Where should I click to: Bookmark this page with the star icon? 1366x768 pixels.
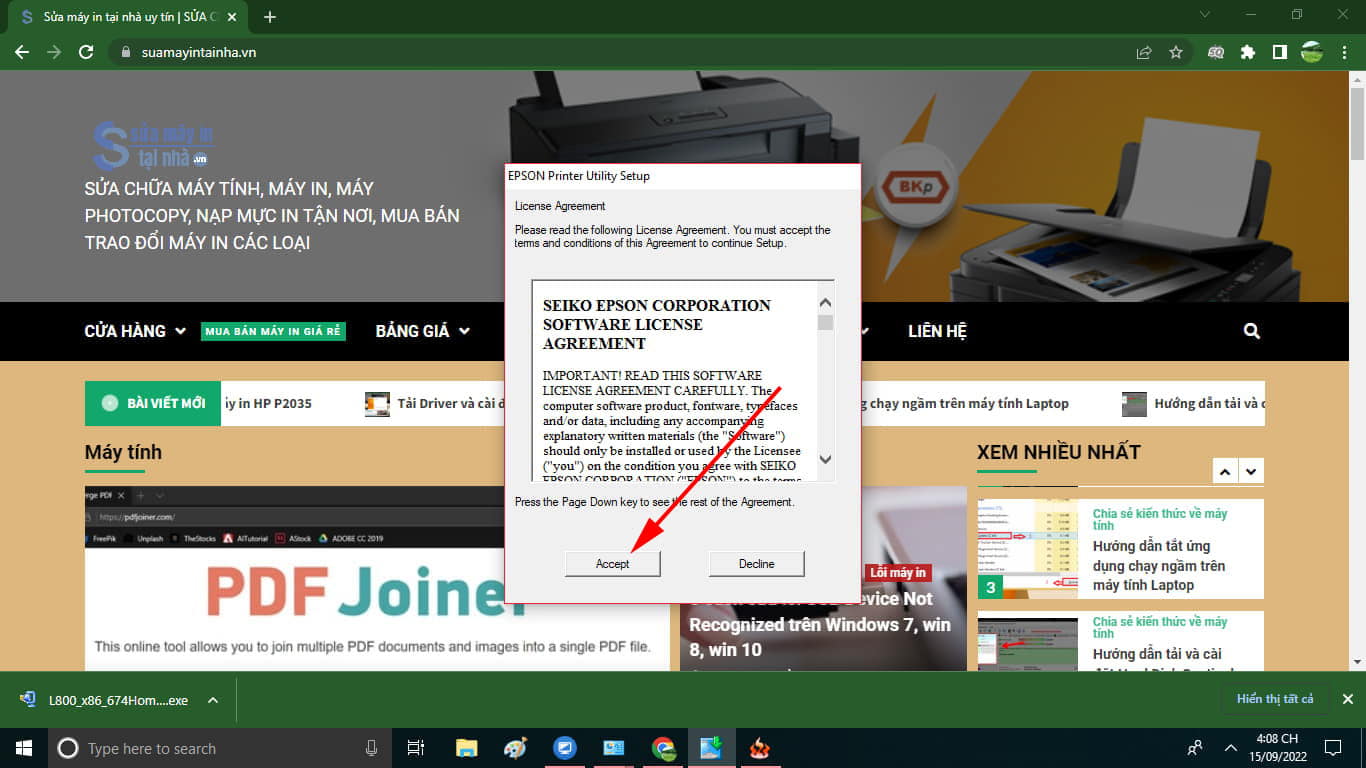point(1176,52)
